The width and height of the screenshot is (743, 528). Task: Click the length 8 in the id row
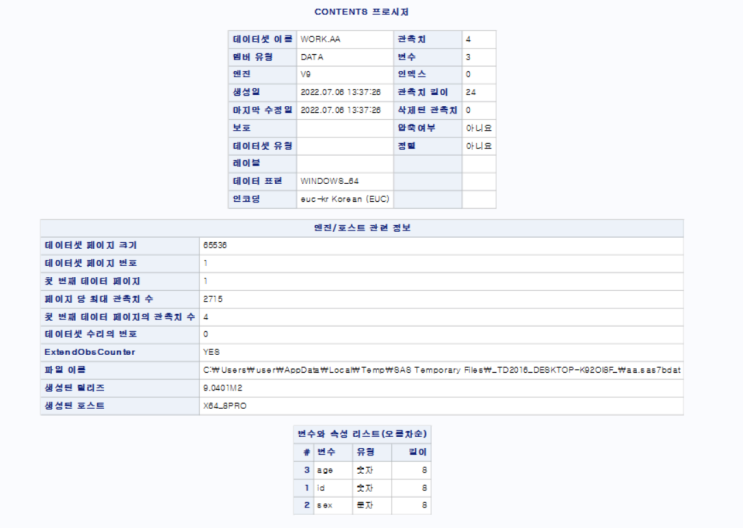pos(425,488)
